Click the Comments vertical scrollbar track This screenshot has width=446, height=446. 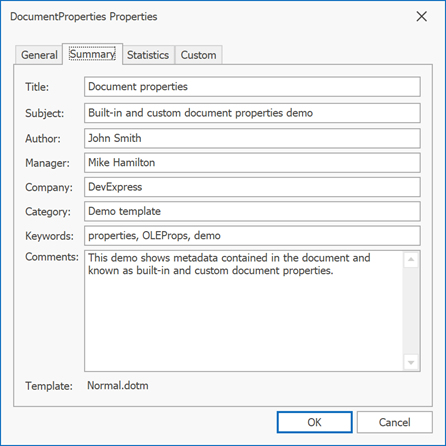coord(411,311)
